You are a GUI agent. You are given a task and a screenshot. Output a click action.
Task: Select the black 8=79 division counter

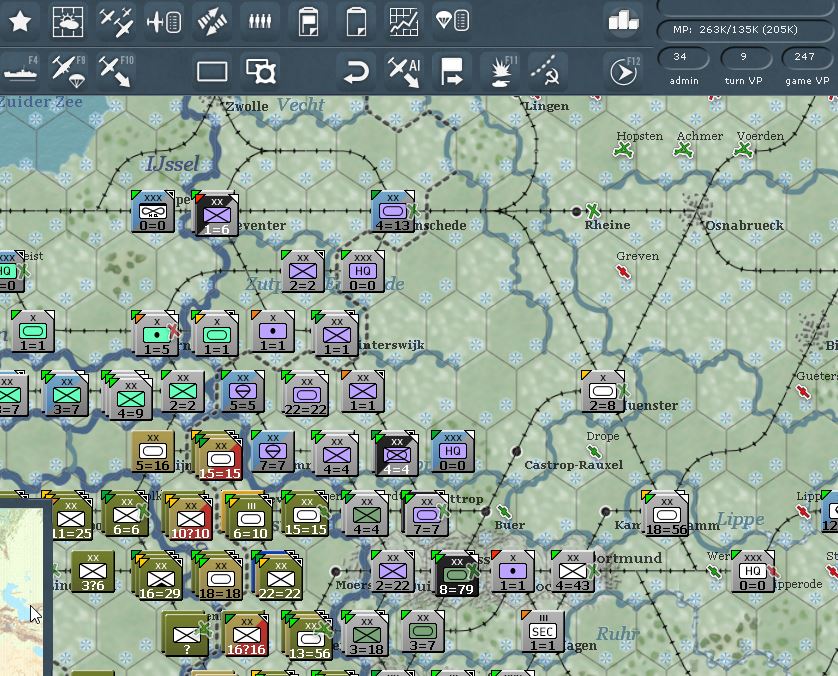(456, 574)
